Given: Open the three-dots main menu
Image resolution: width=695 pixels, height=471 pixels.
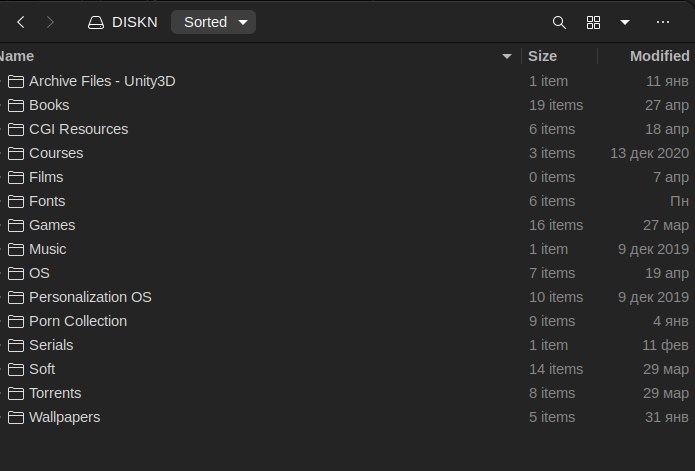Looking at the screenshot, I should [663, 22].
